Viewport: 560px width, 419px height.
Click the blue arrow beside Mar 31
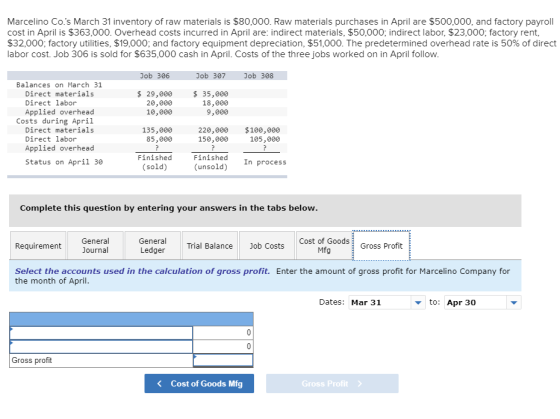tap(418, 303)
